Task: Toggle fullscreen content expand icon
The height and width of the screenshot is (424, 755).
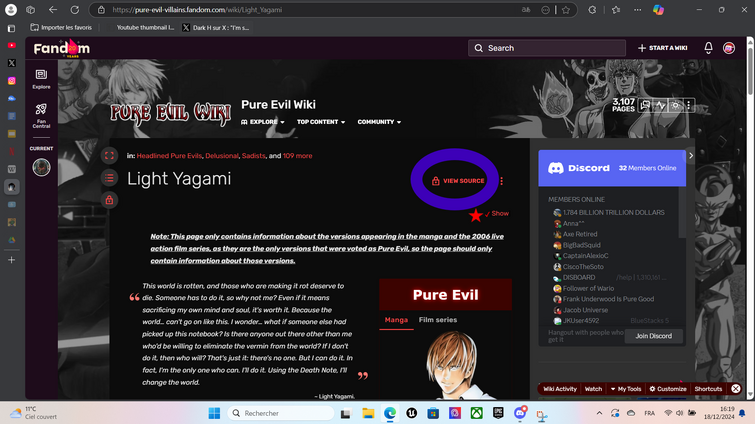Action: [109, 155]
